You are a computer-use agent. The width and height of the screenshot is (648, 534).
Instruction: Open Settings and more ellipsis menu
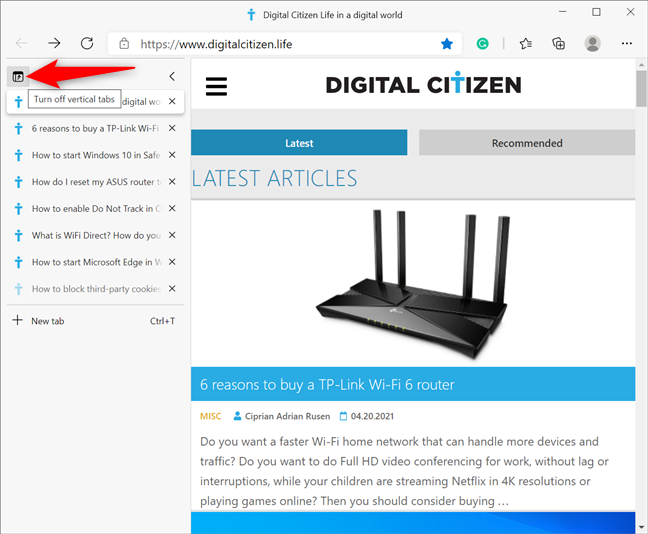coord(627,43)
